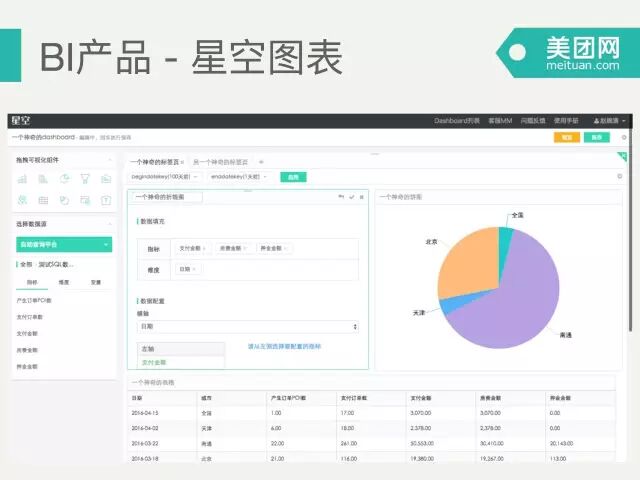The image size is (640, 480).
Task: Select 产生订单POI数 in the metrics list
Action: click(34, 300)
